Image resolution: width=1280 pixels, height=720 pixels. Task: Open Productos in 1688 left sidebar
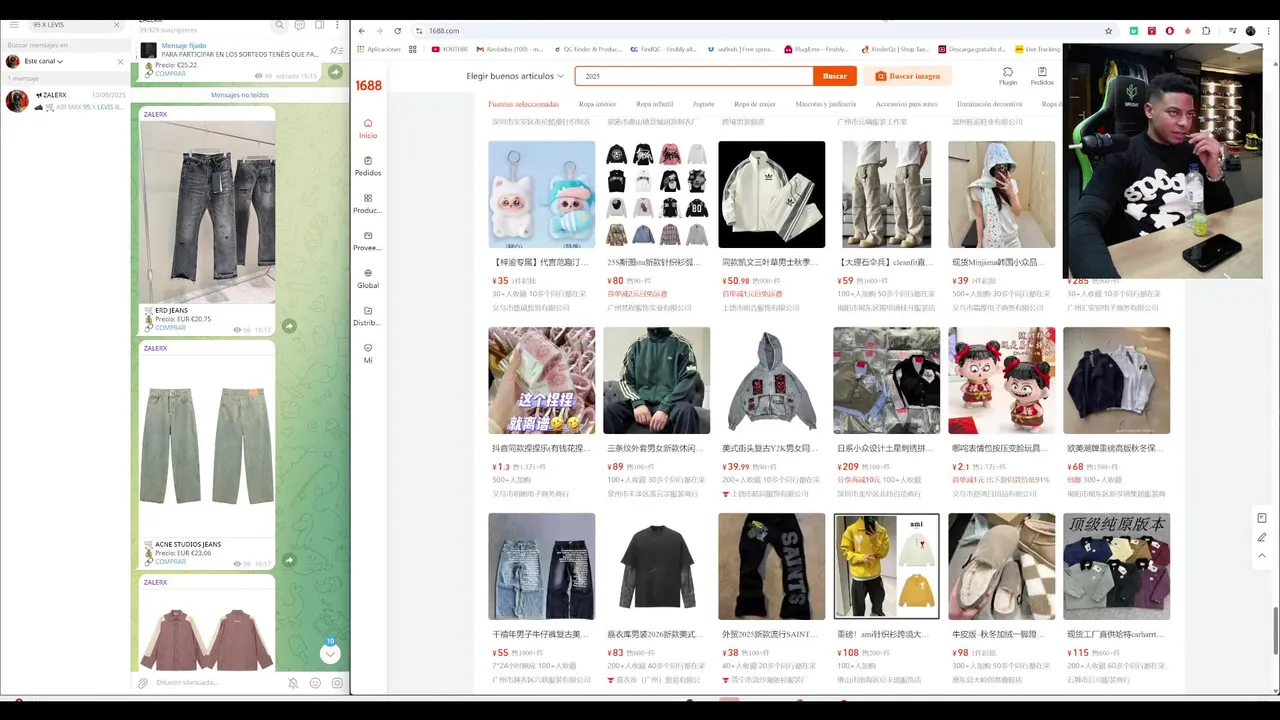[x=368, y=204]
